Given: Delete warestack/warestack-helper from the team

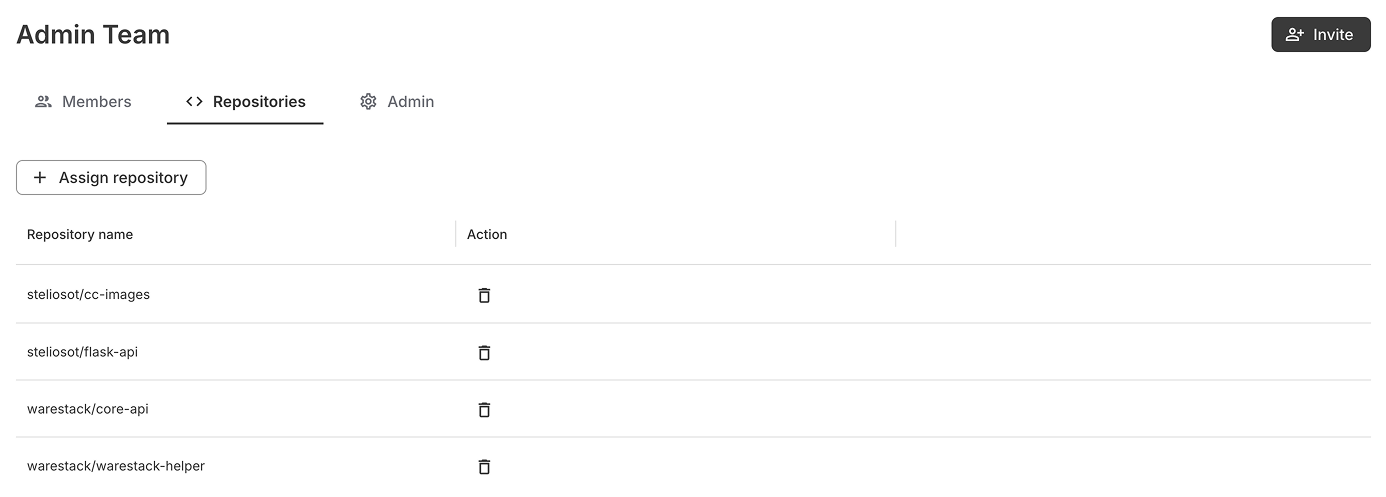Looking at the screenshot, I should point(484,466).
